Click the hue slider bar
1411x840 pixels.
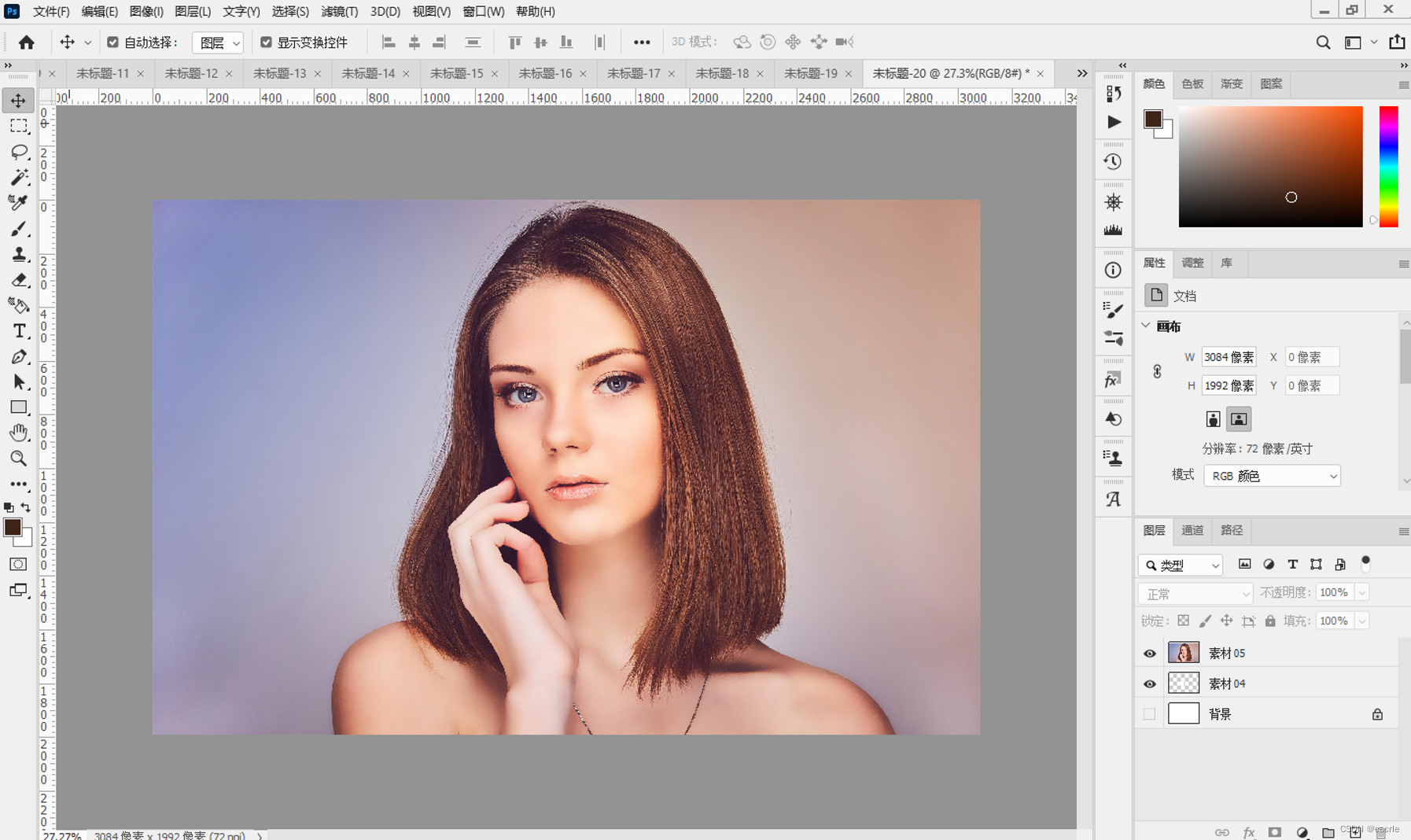point(1388,167)
